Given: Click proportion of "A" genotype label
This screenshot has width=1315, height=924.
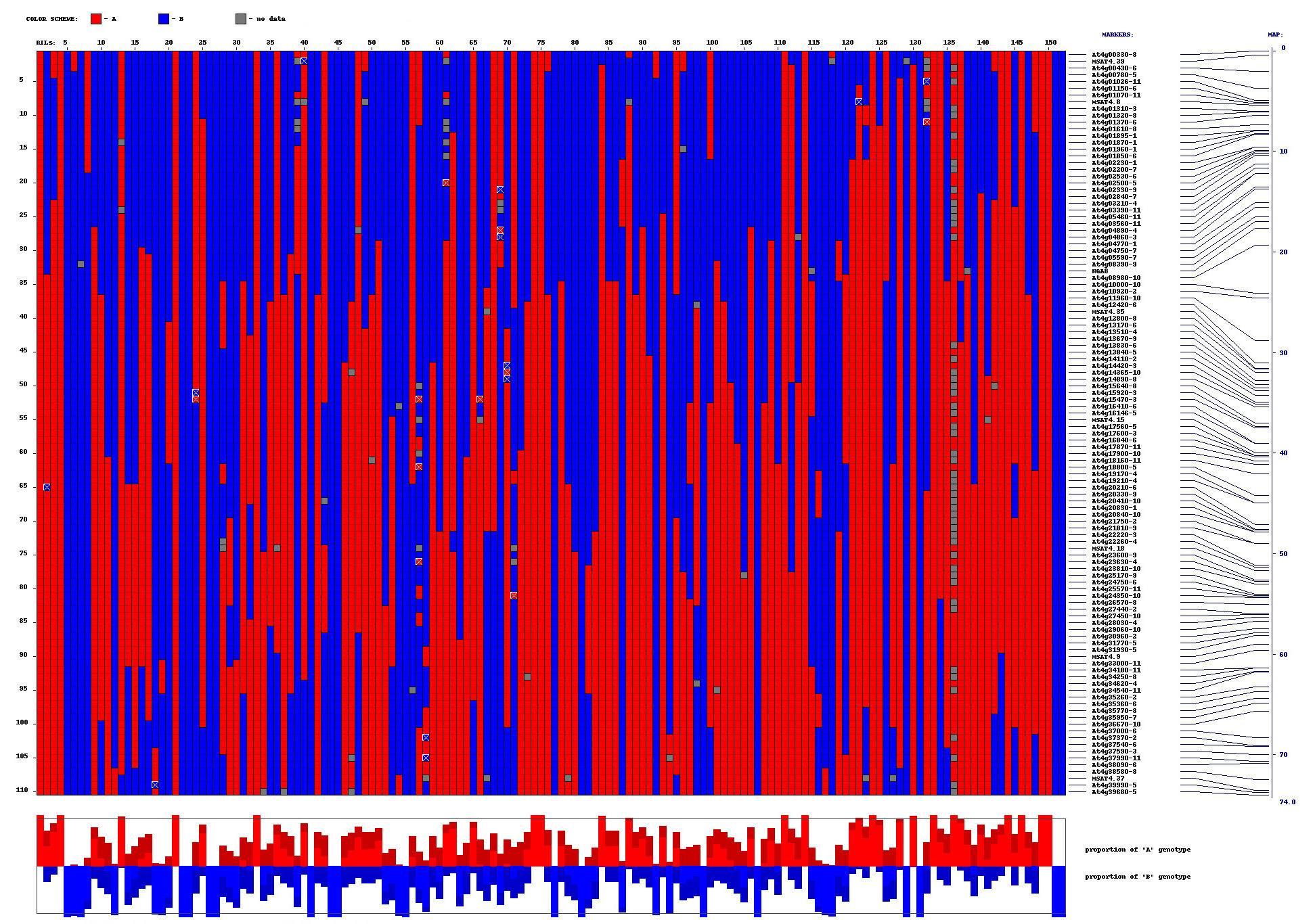Looking at the screenshot, I should (1137, 850).
